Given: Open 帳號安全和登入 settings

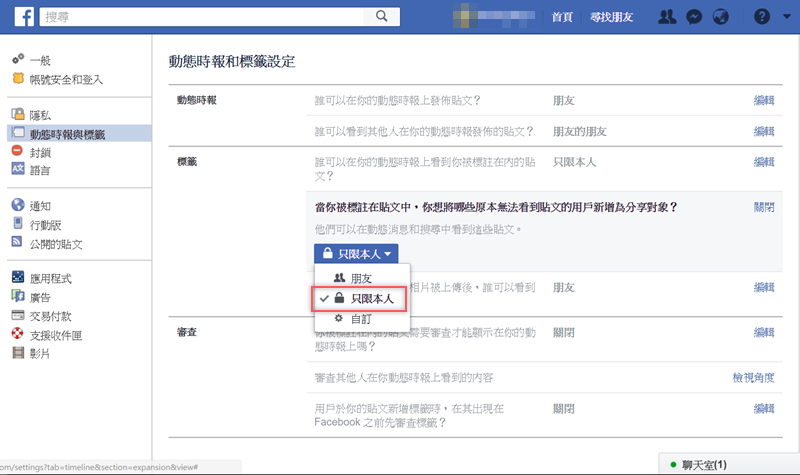Looking at the screenshot, I should [x=66, y=80].
